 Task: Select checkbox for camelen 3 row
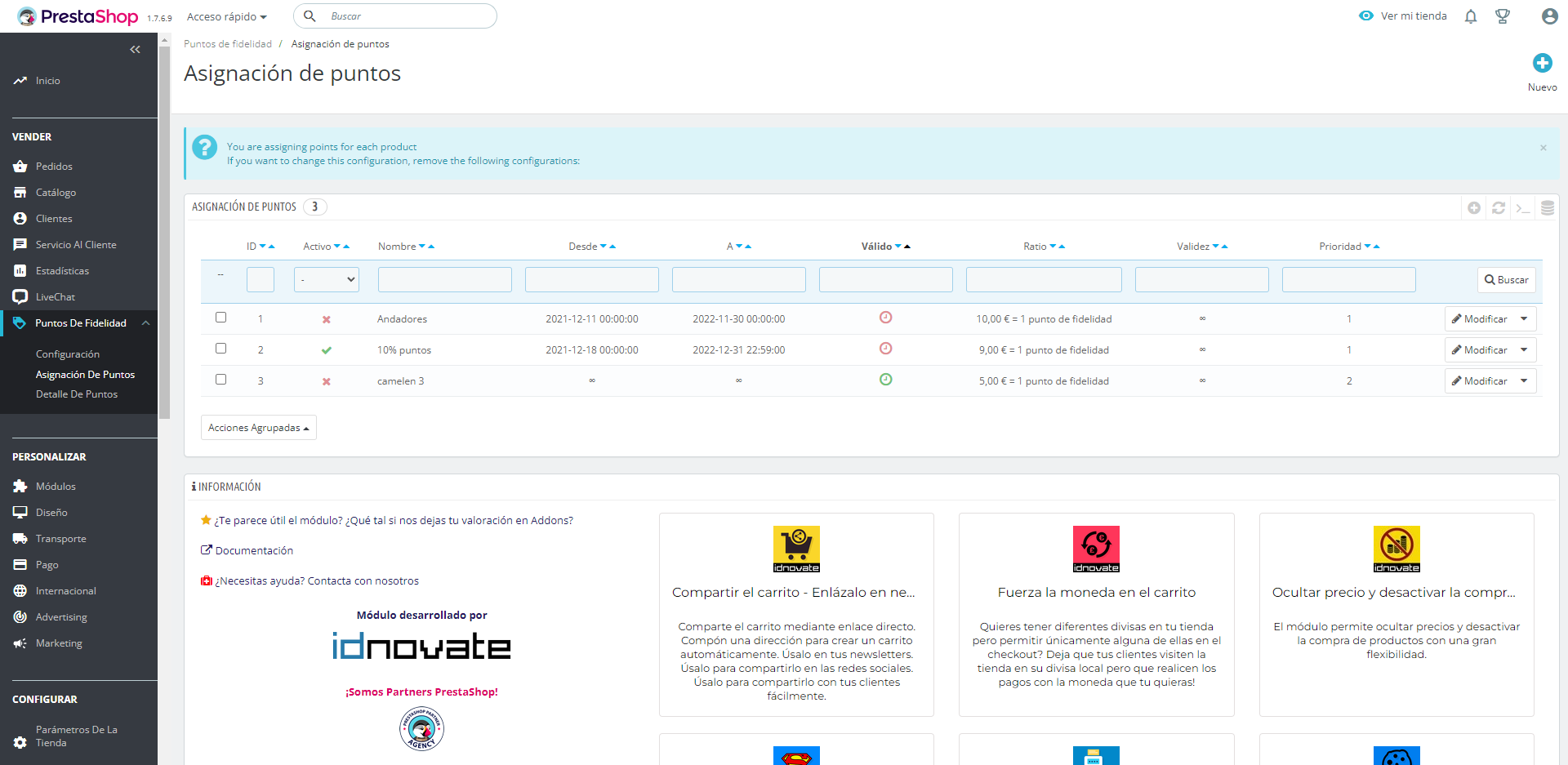(x=220, y=380)
